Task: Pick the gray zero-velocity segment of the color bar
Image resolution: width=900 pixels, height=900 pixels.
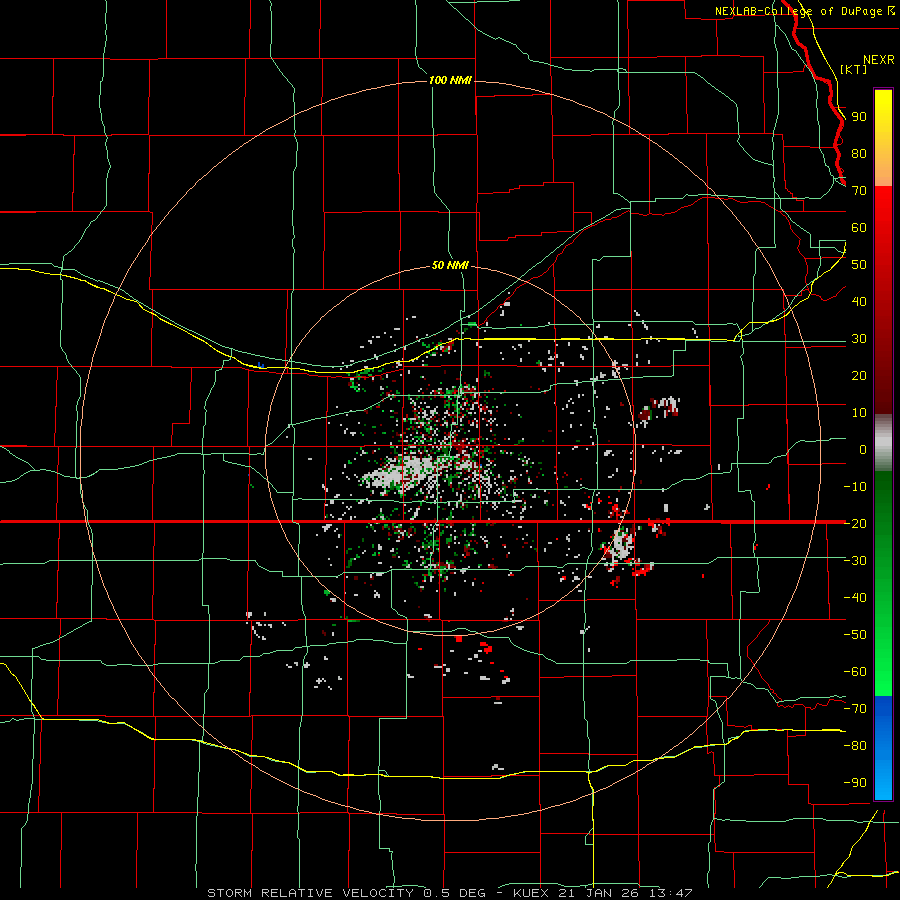Action: tap(883, 443)
